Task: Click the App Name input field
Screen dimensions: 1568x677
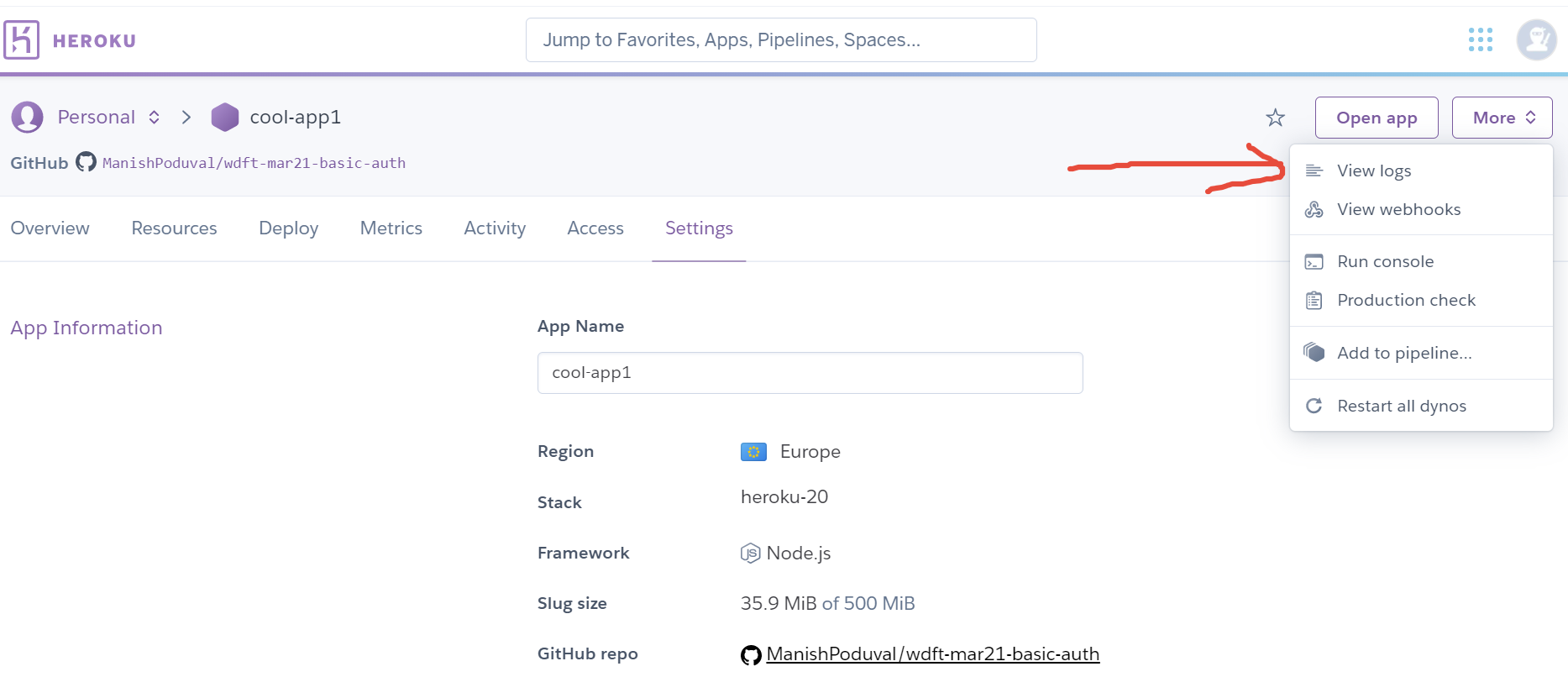Action: coord(810,373)
